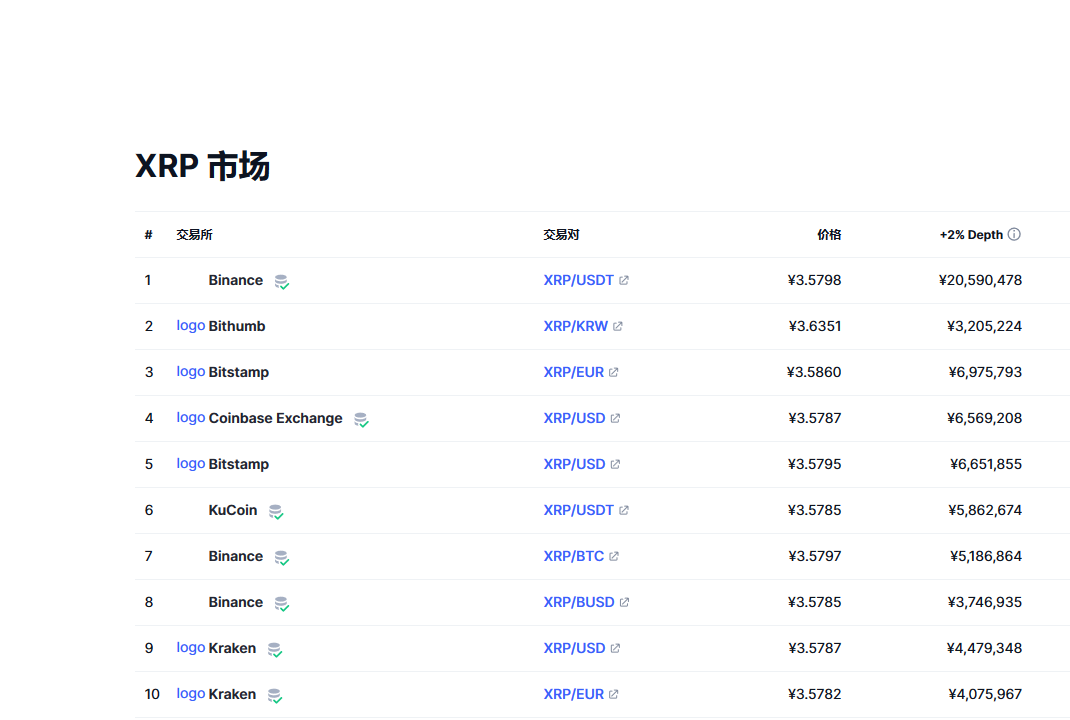Select Bitstamp exchange name in row 3

(x=239, y=372)
